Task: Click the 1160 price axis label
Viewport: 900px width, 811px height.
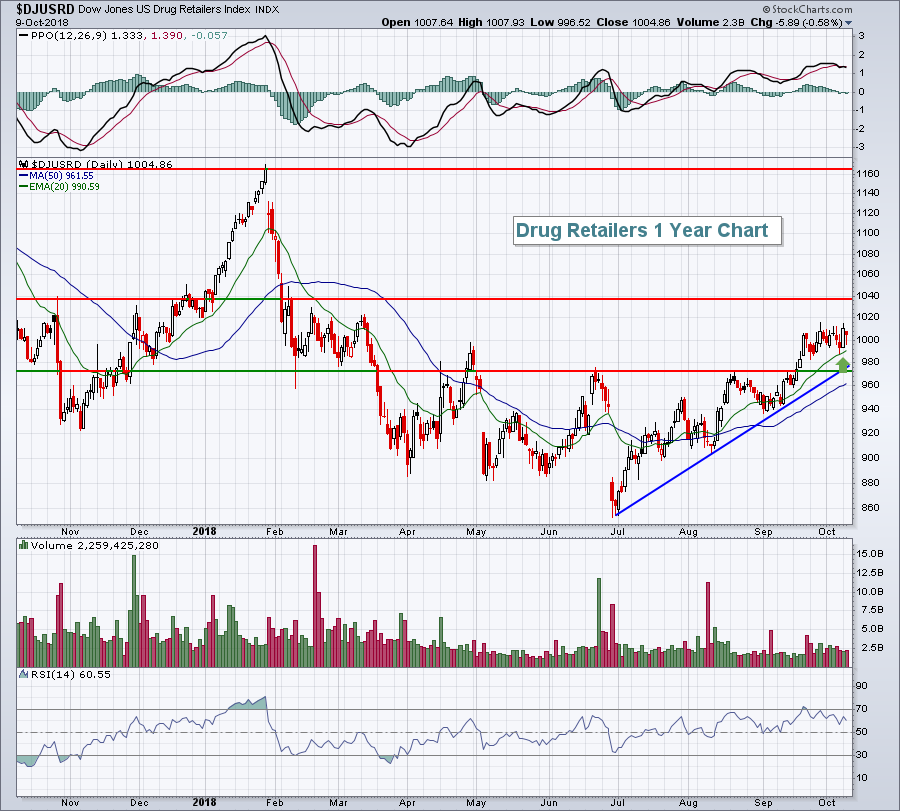Action: point(868,174)
